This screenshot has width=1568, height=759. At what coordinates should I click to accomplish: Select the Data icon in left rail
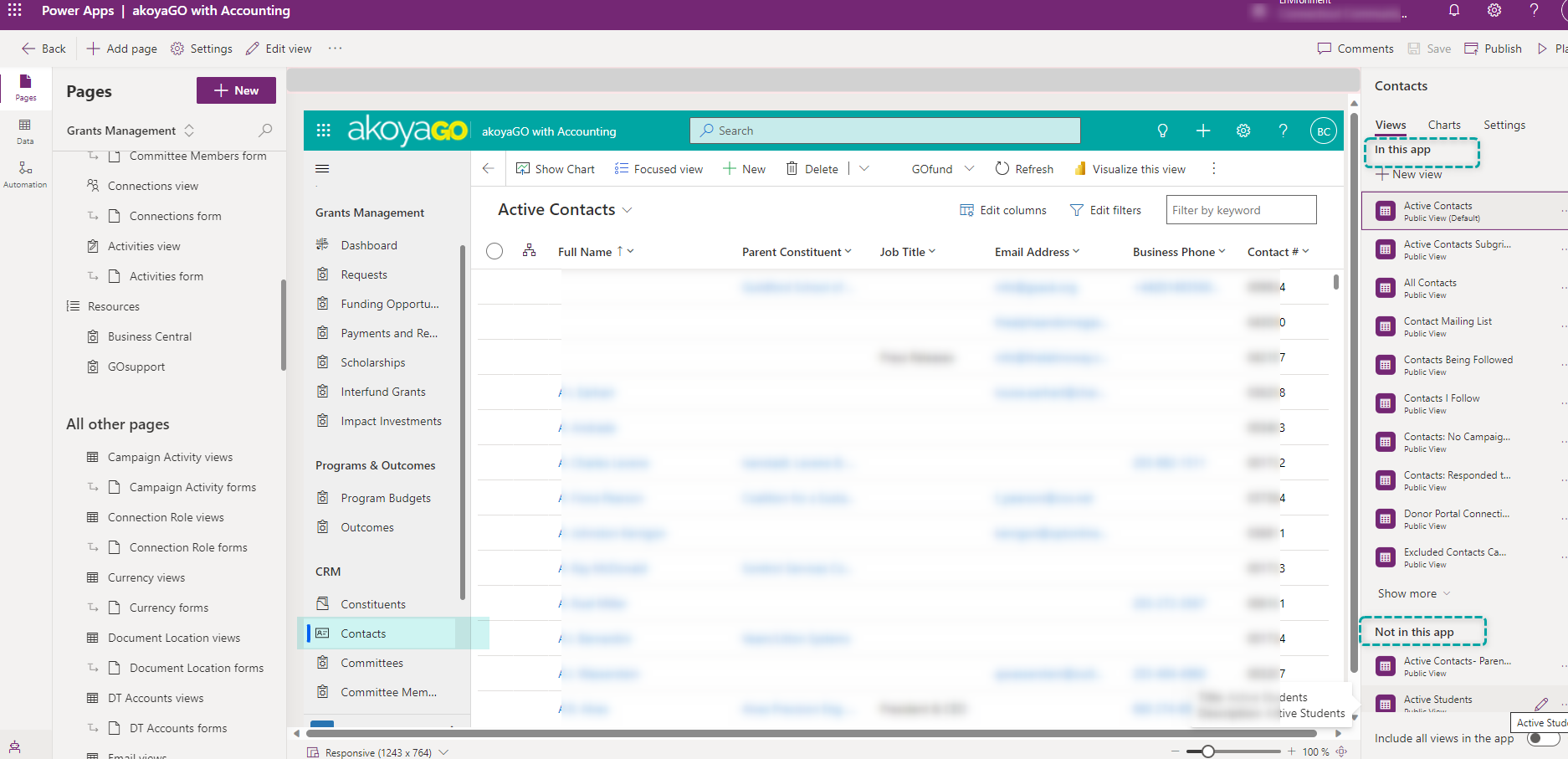(25, 131)
